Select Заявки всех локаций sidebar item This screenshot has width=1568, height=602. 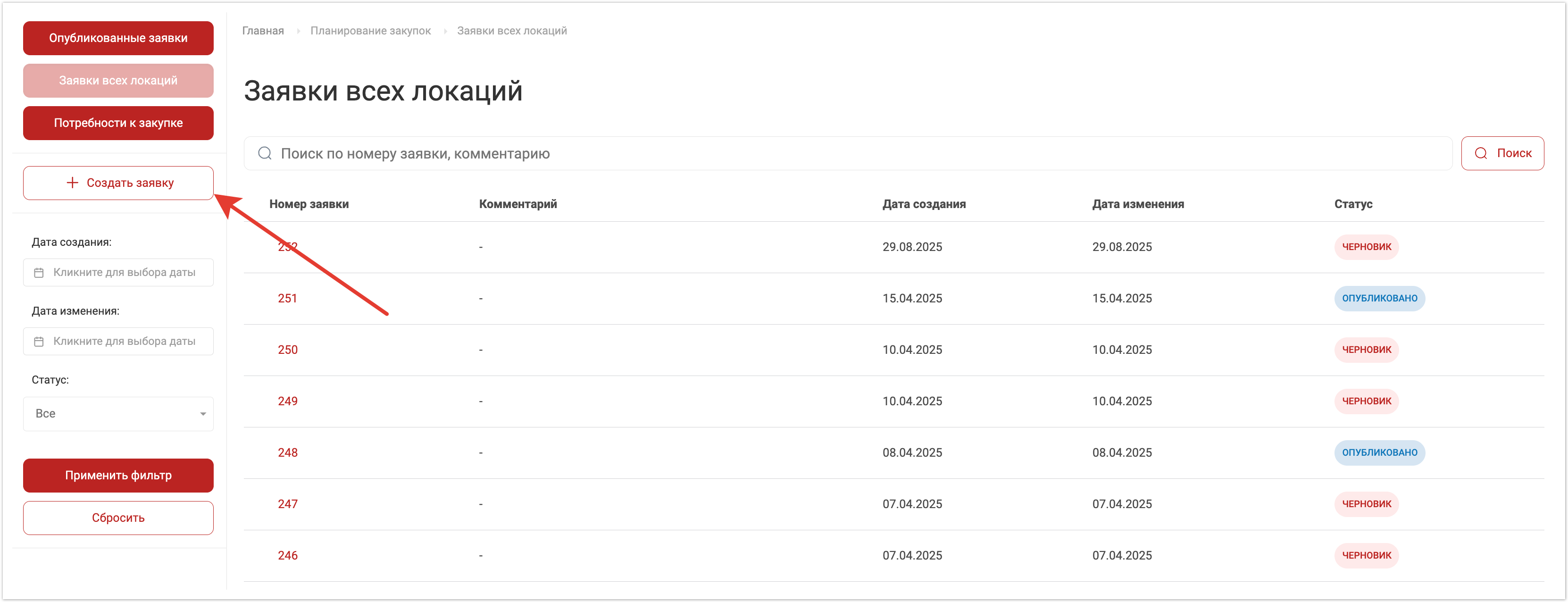tap(118, 80)
